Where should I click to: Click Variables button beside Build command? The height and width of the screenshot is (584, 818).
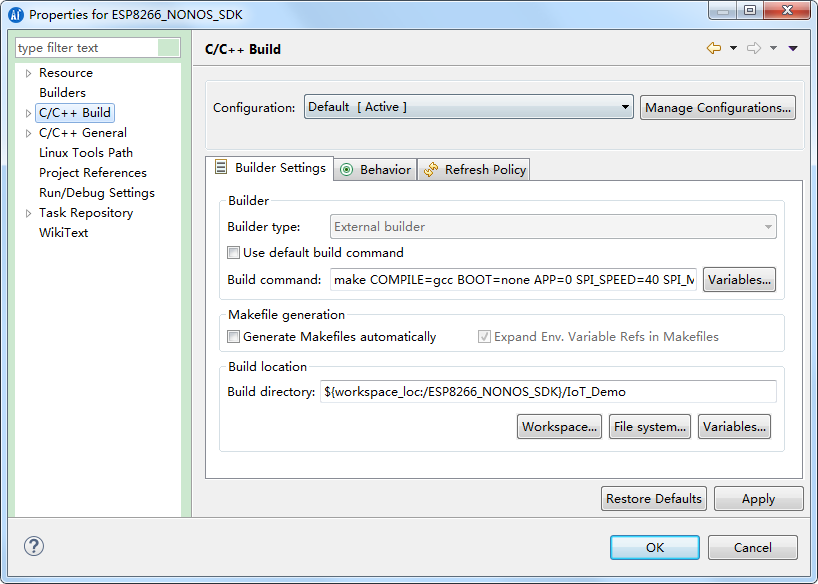[739, 280]
